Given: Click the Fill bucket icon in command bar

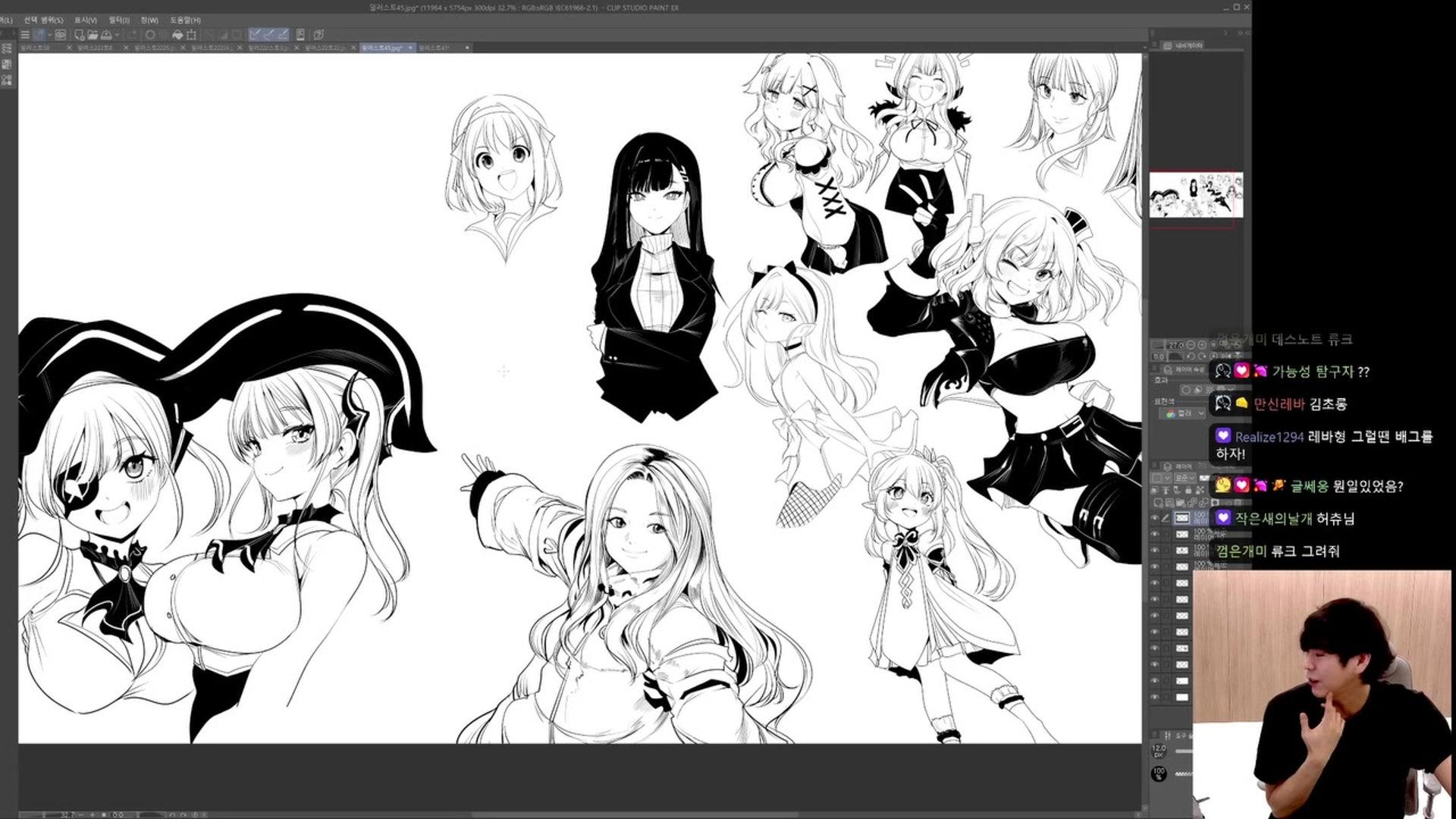Looking at the screenshot, I should [177, 34].
